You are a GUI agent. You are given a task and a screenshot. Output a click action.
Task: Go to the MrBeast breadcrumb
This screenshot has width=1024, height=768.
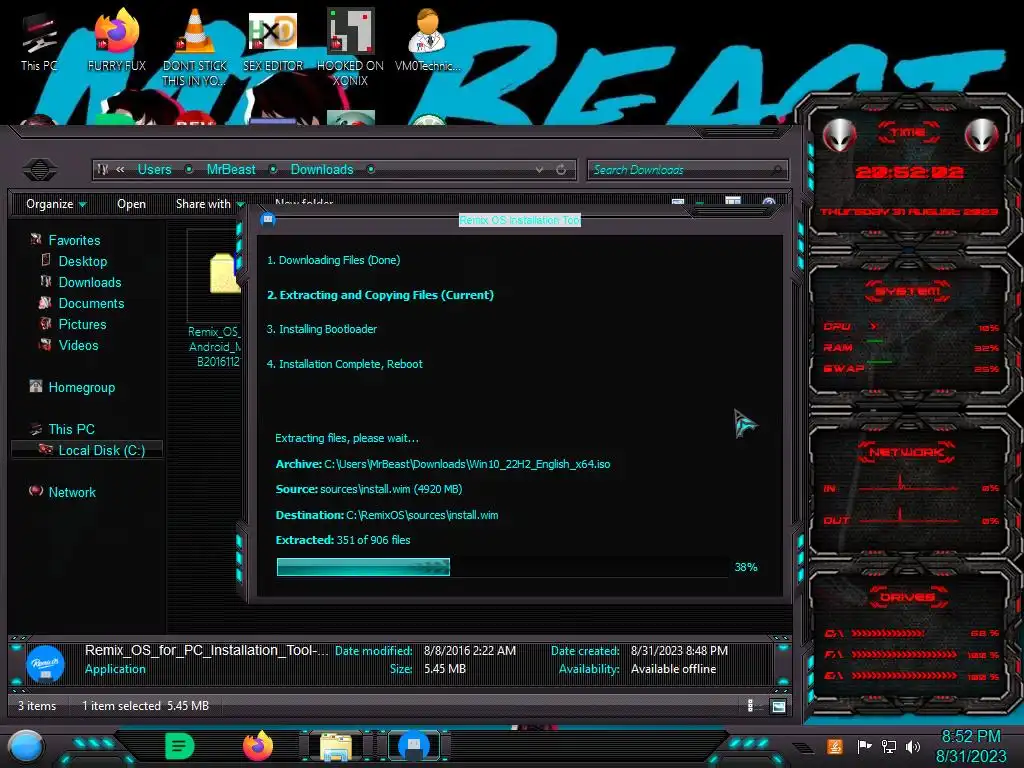click(231, 170)
